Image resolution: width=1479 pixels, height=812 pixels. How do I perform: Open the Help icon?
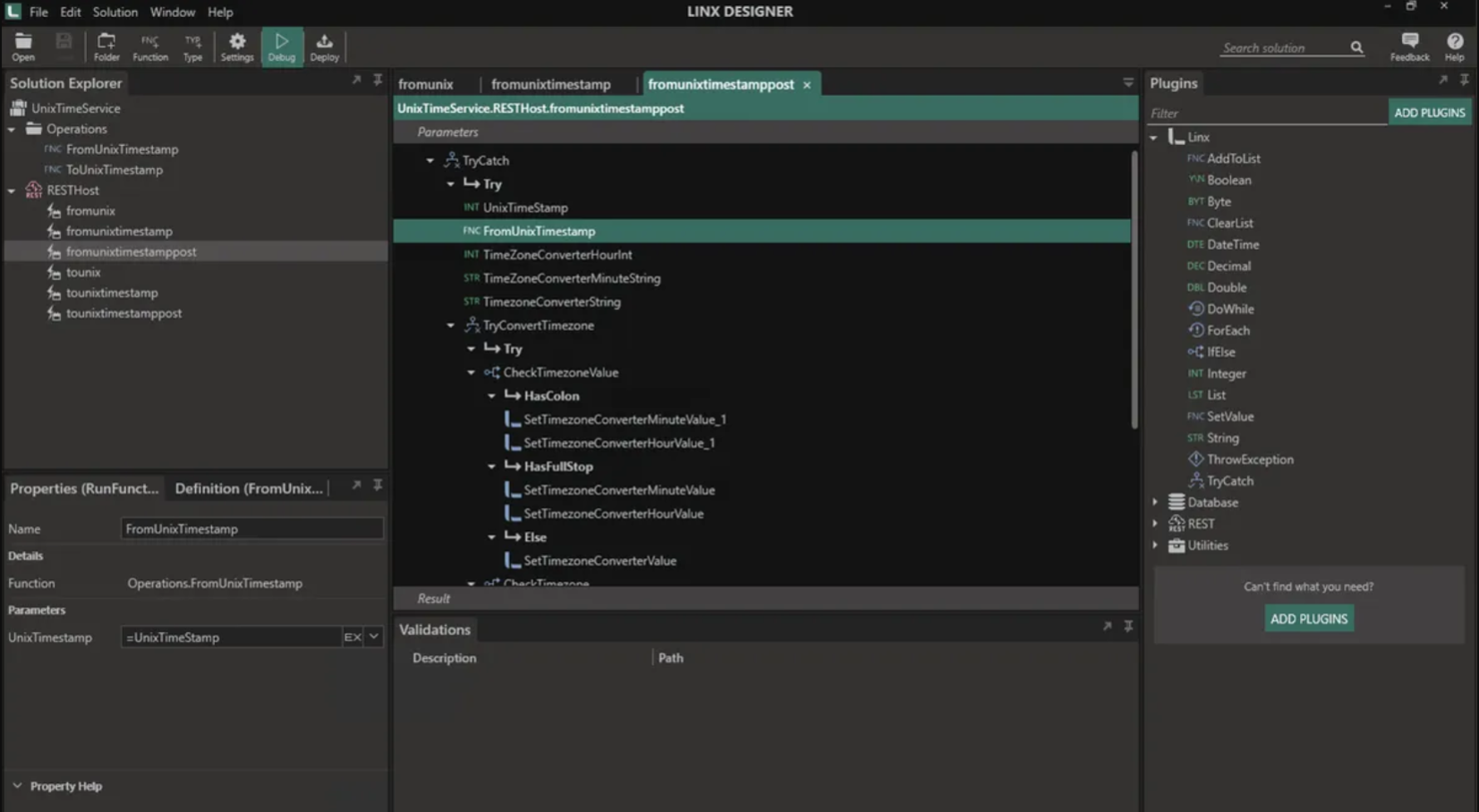tap(1454, 44)
